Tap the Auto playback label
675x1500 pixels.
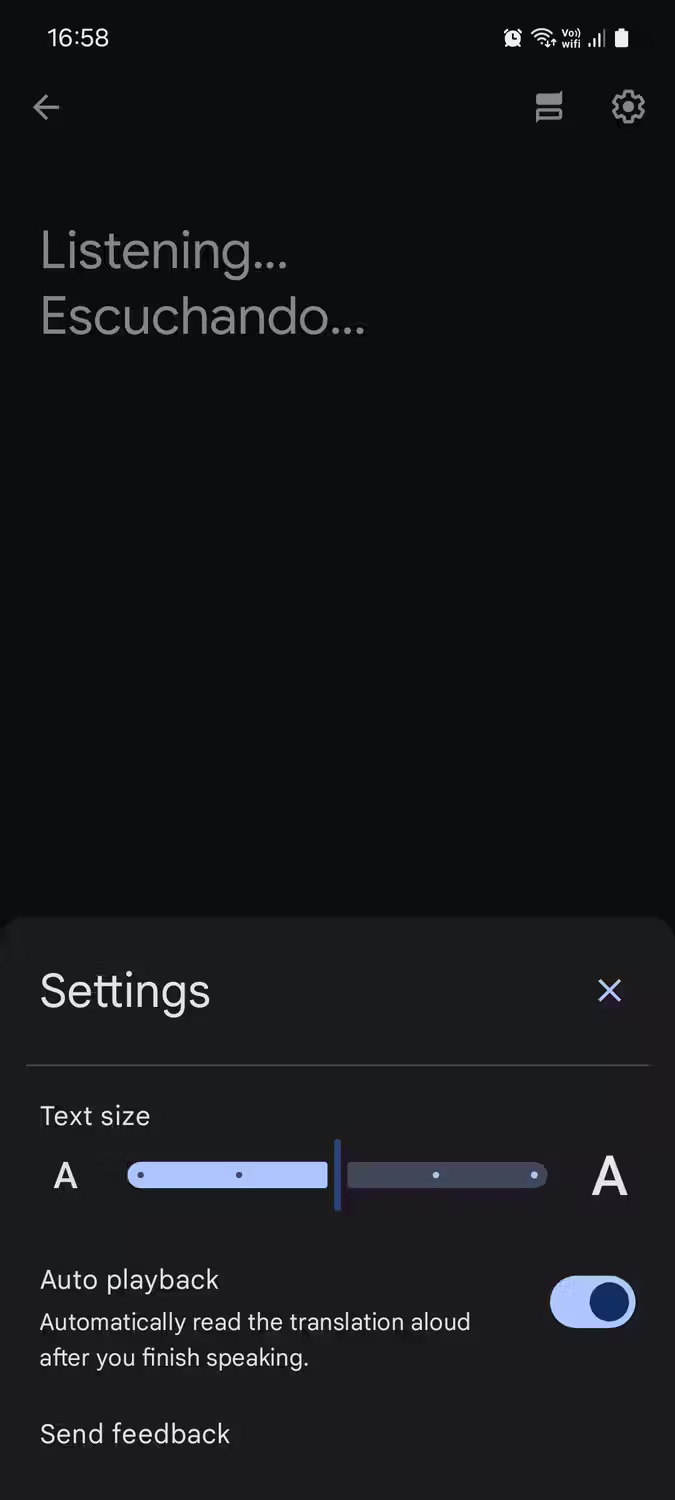click(x=129, y=1279)
